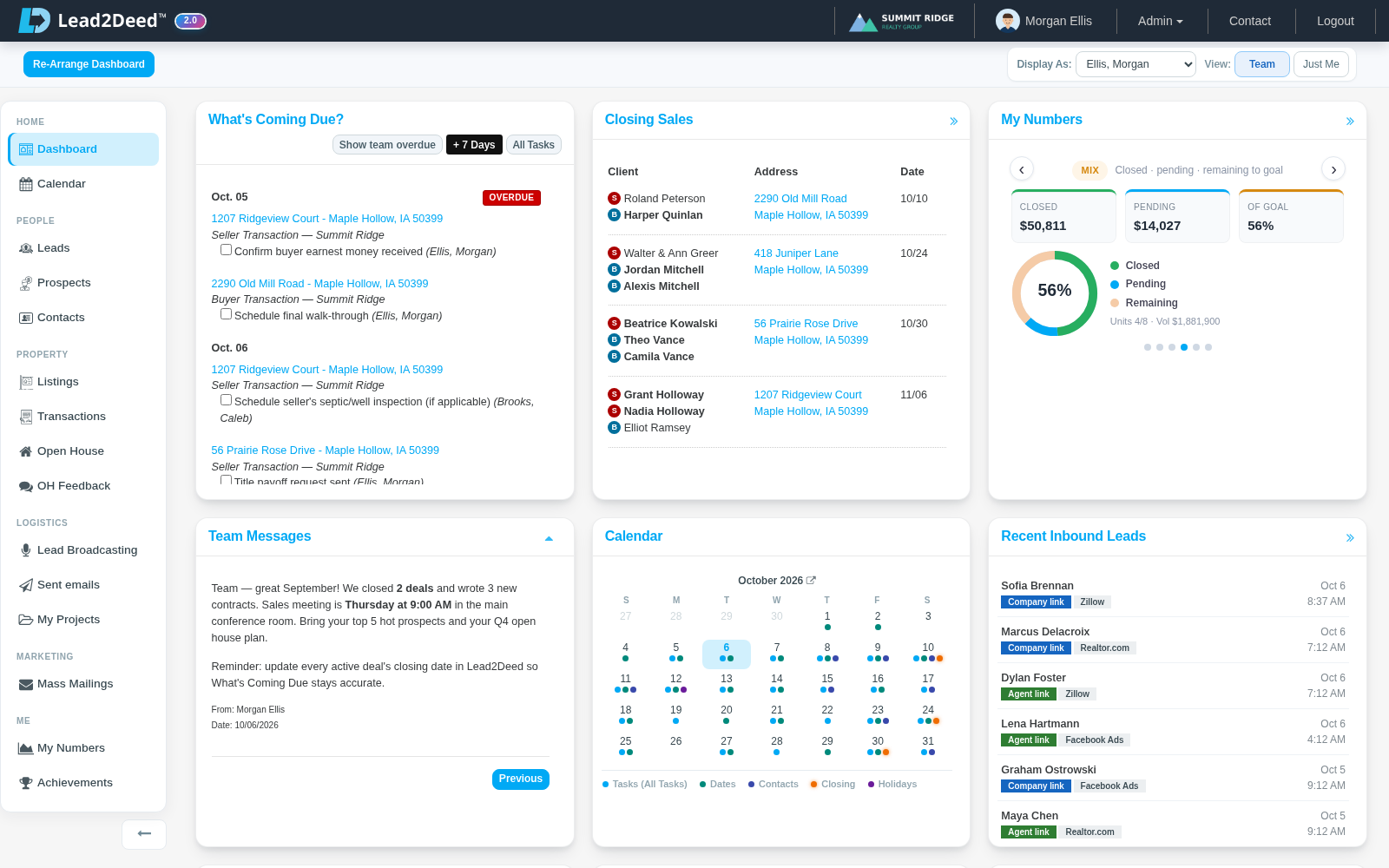The image size is (1389, 868).
Task: Open Mass Mailings in sidebar
Action: point(83,684)
